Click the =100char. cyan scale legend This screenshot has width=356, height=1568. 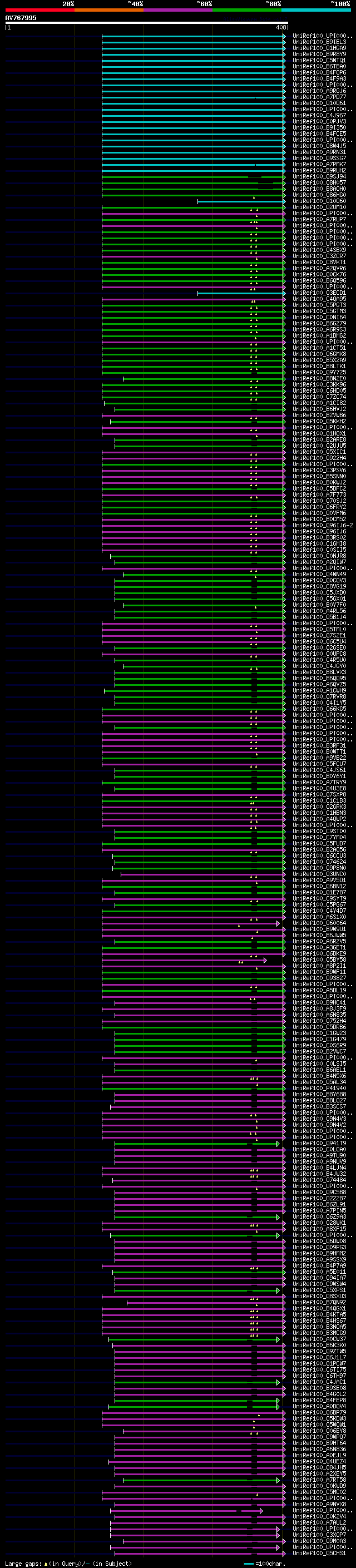pyautogui.click(x=265, y=1563)
